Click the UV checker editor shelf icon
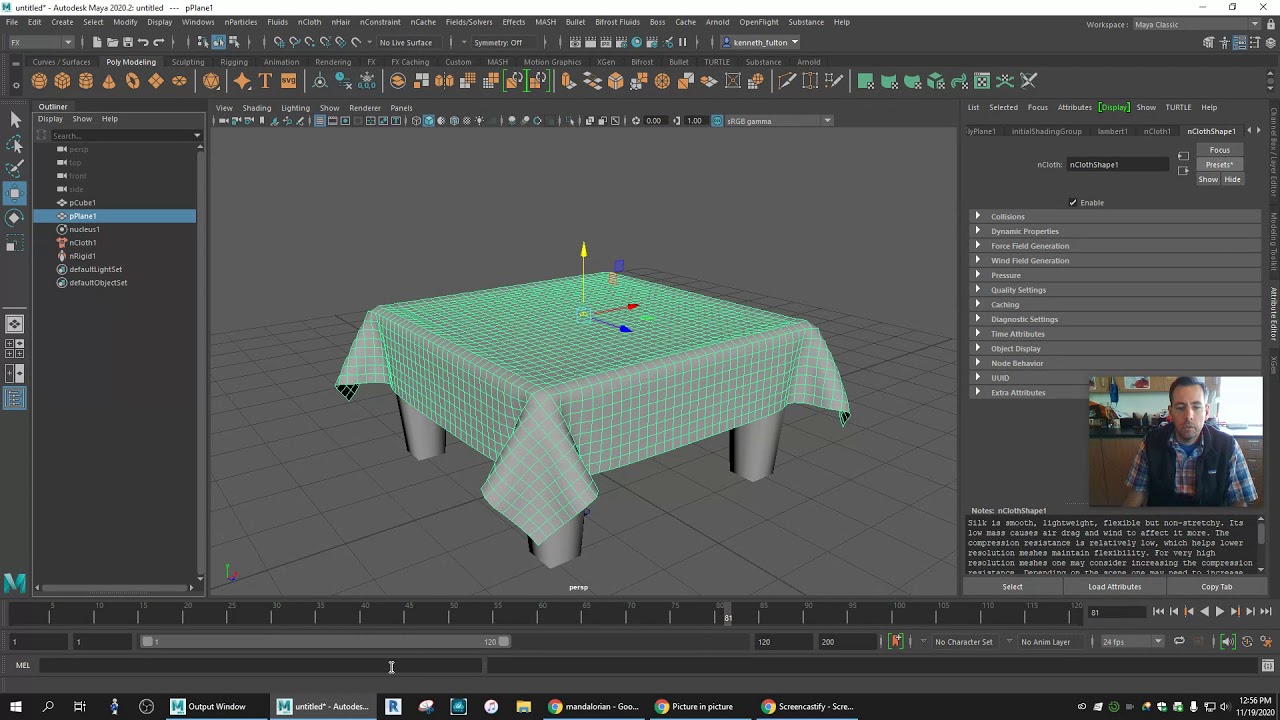This screenshot has width=1280, height=720. point(982,81)
